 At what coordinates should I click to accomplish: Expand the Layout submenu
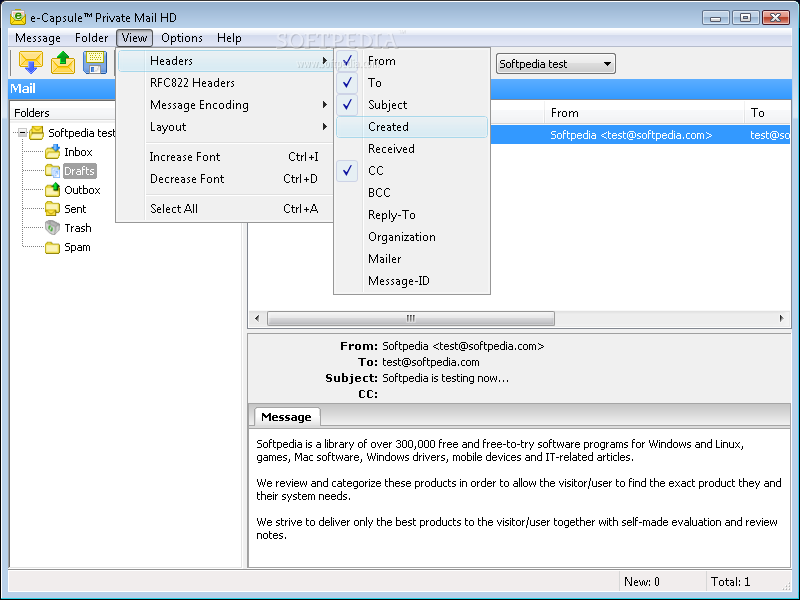(225, 127)
